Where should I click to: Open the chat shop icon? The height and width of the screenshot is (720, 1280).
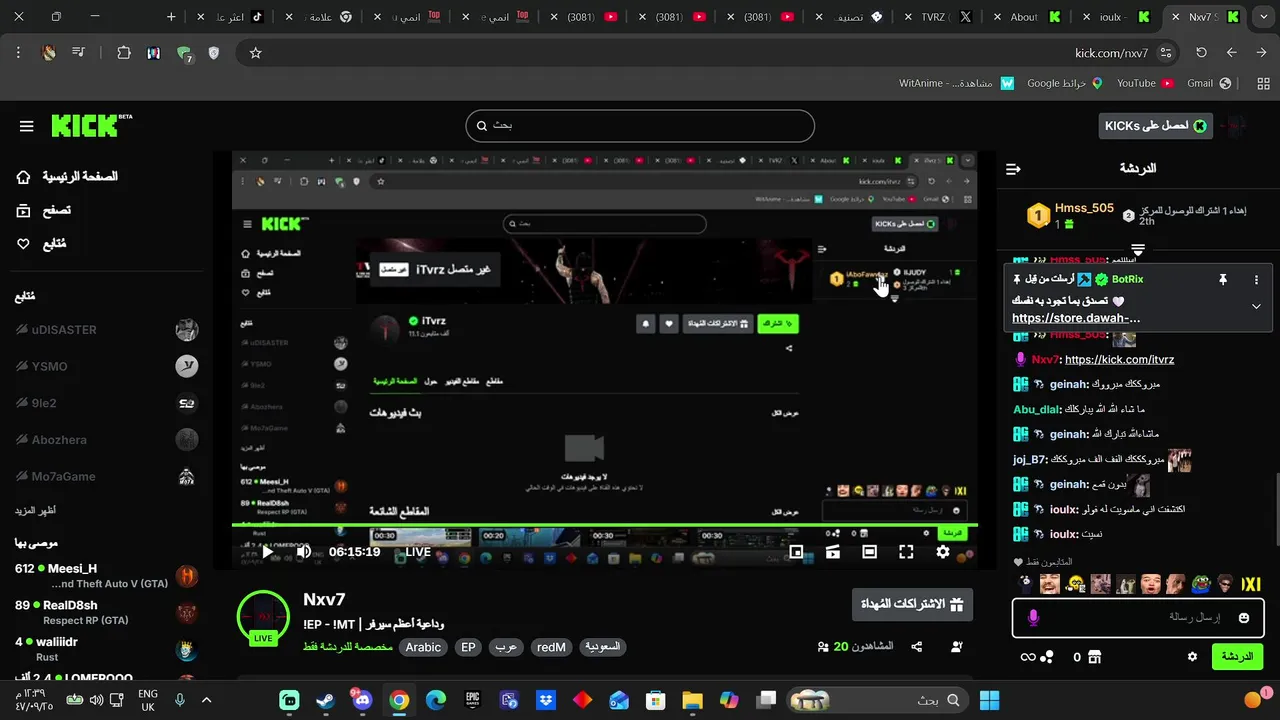click(x=1094, y=657)
